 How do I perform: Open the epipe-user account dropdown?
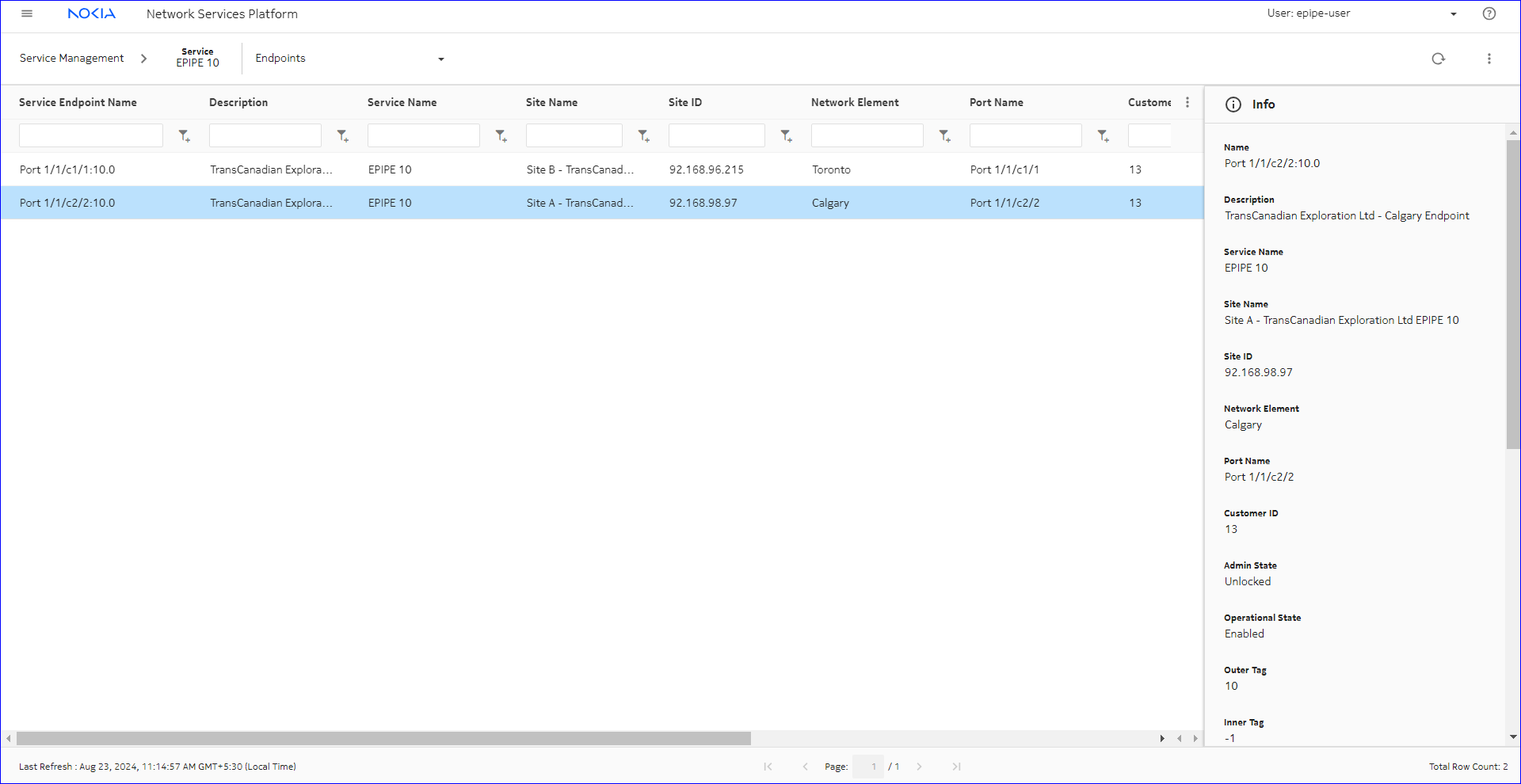1453,14
